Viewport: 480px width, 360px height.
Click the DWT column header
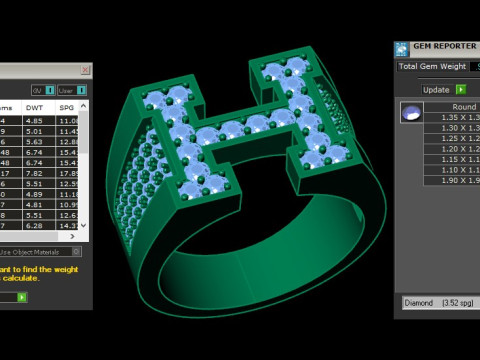(x=34, y=108)
